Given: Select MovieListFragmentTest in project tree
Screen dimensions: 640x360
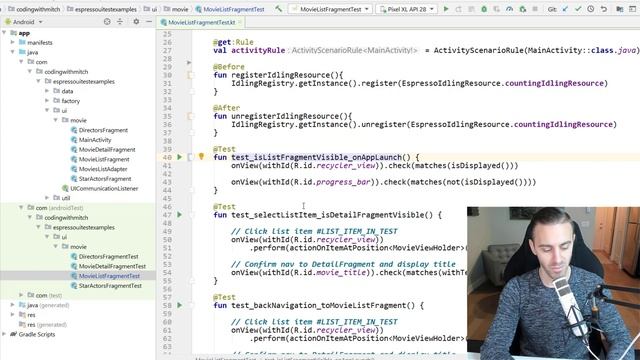Looking at the screenshot, I should click(x=109, y=276).
